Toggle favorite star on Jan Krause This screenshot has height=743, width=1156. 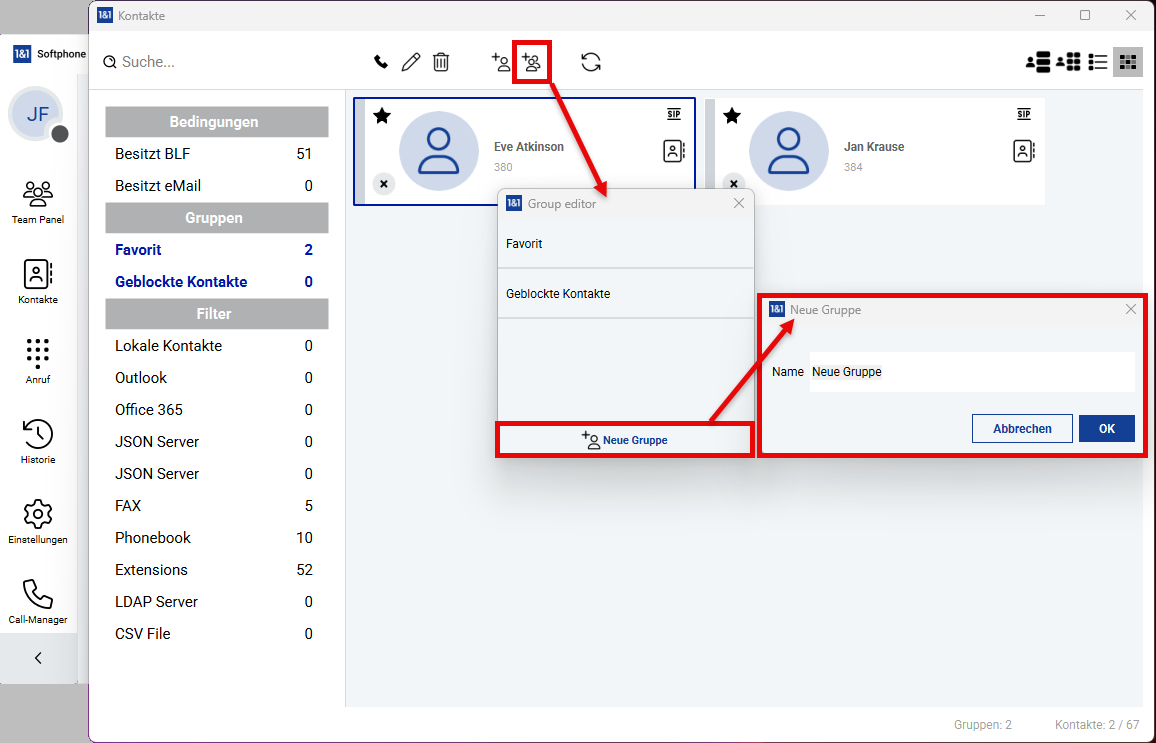(732, 116)
